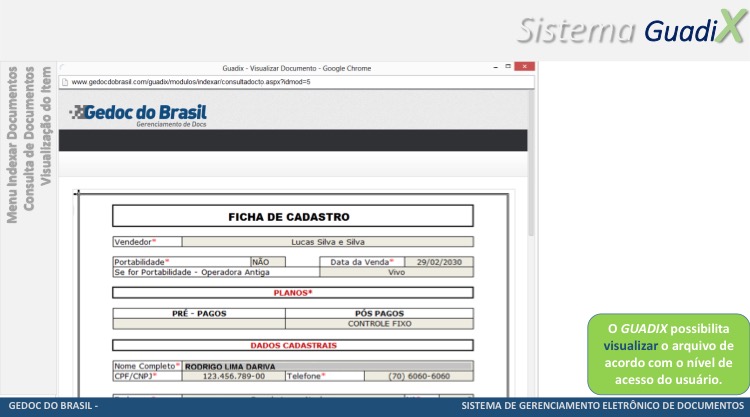Click the CPF value '123.456.789-00'
Image resolution: width=750 pixels, height=417 pixels.
coord(233,376)
